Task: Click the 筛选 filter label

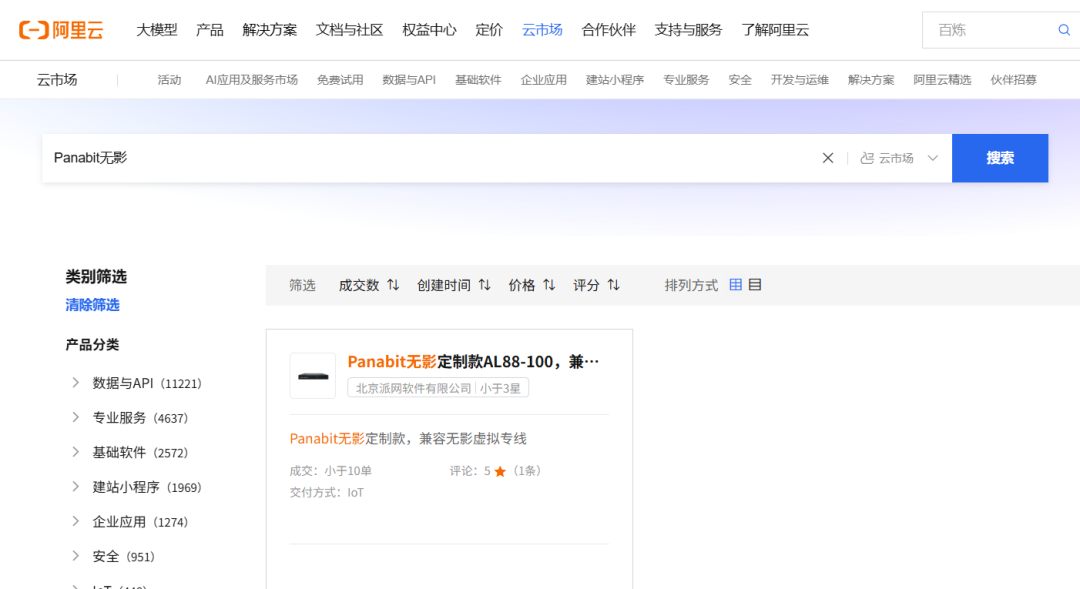Action: coord(302,284)
